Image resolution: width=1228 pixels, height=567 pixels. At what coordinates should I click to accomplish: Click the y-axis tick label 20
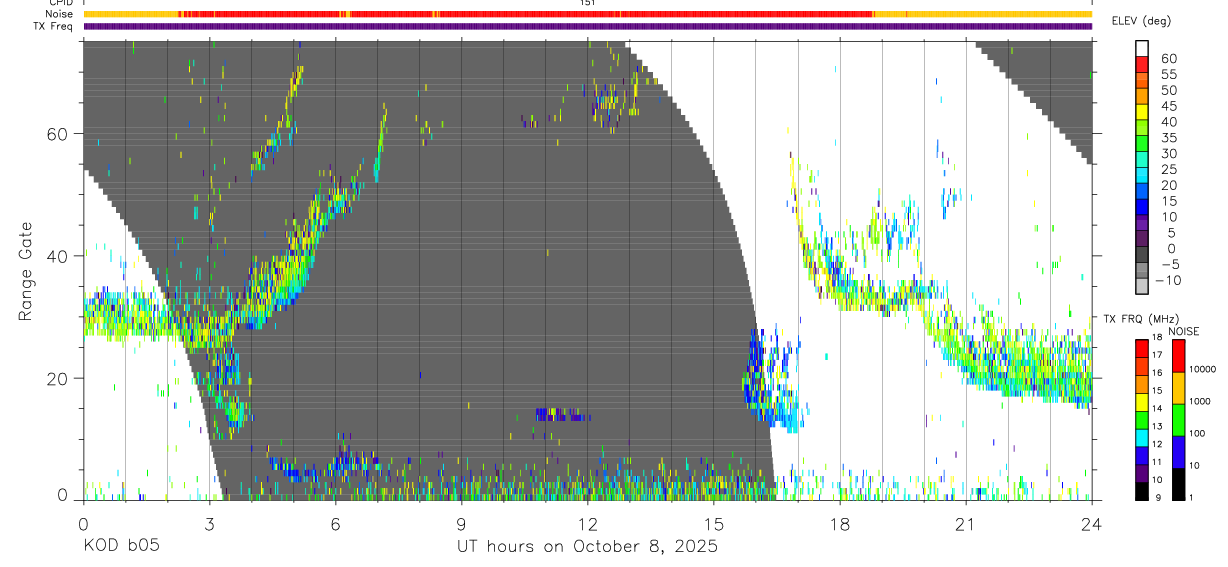click(x=58, y=378)
